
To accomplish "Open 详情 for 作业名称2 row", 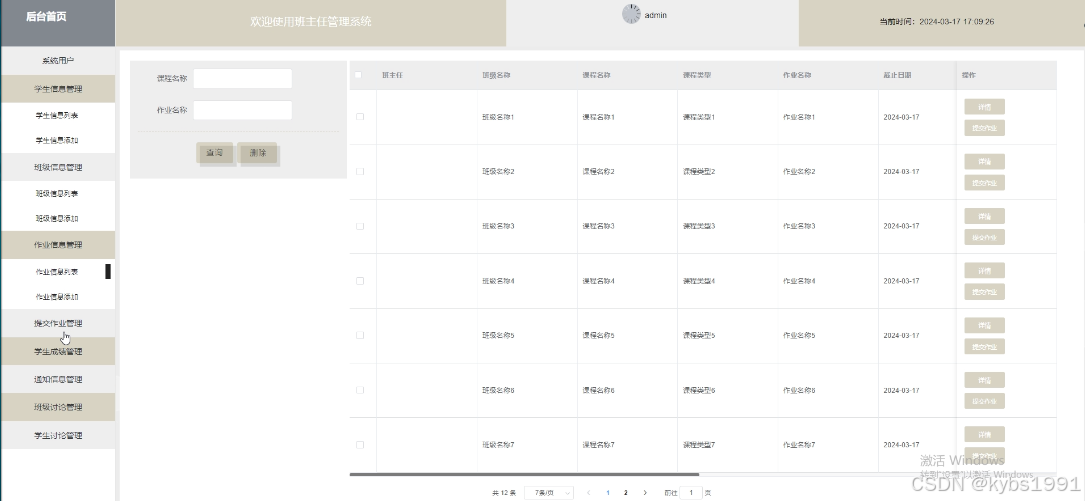I will click(984, 161).
